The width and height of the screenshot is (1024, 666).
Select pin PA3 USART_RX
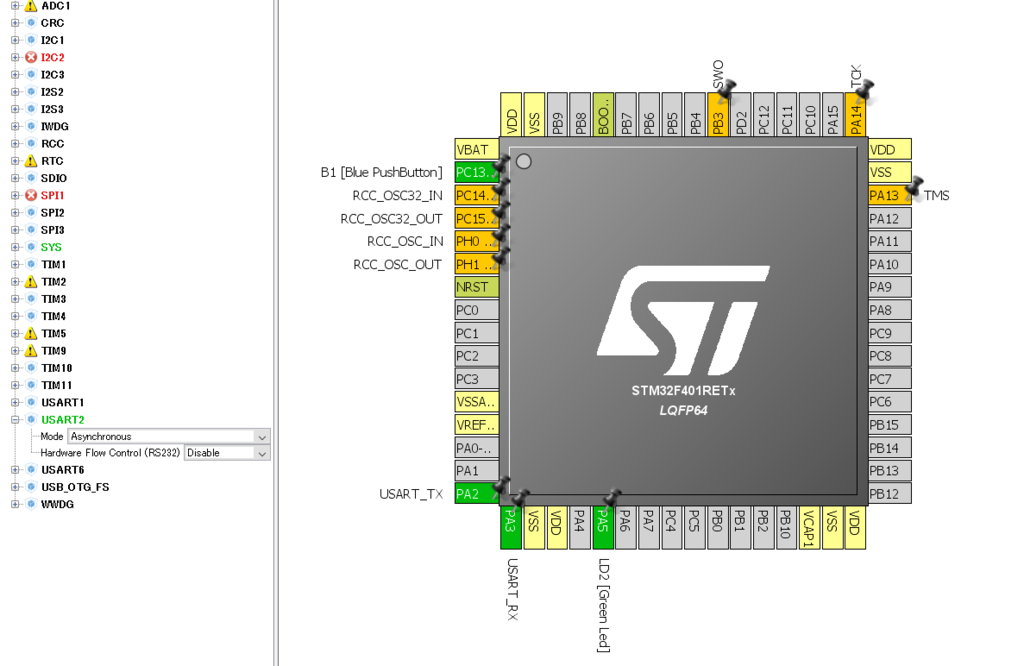click(511, 528)
